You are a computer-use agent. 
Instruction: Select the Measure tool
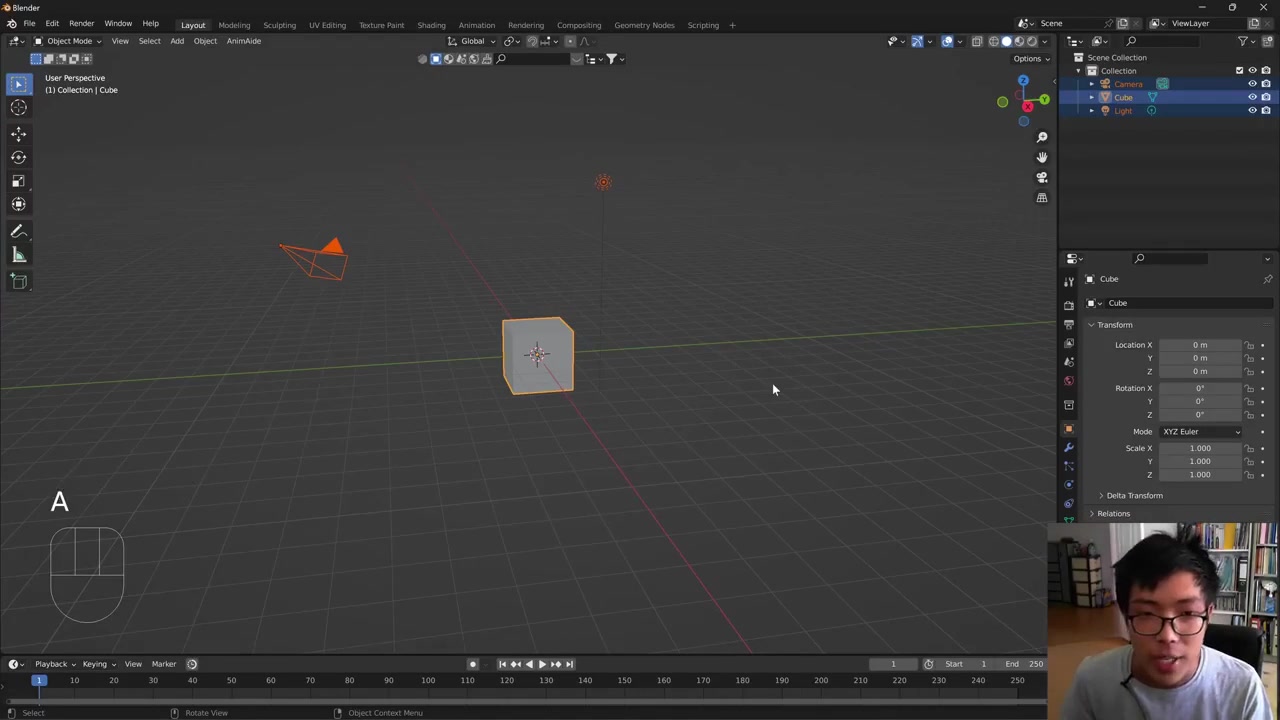[18, 255]
